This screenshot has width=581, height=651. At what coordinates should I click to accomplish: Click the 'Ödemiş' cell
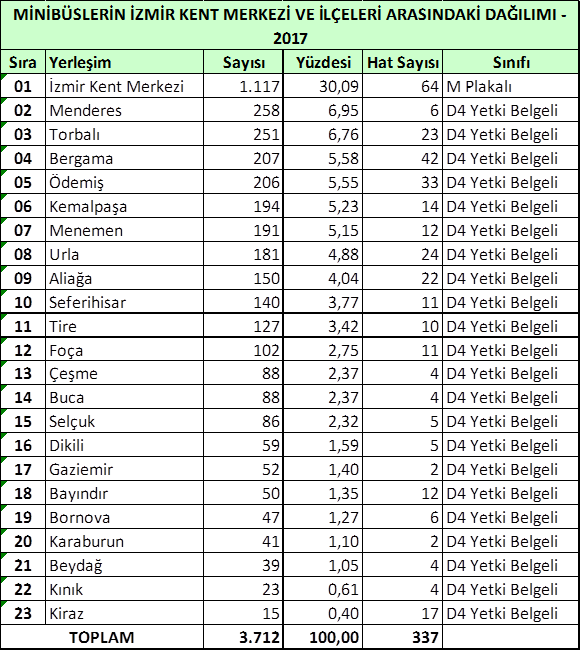[x=124, y=182]
